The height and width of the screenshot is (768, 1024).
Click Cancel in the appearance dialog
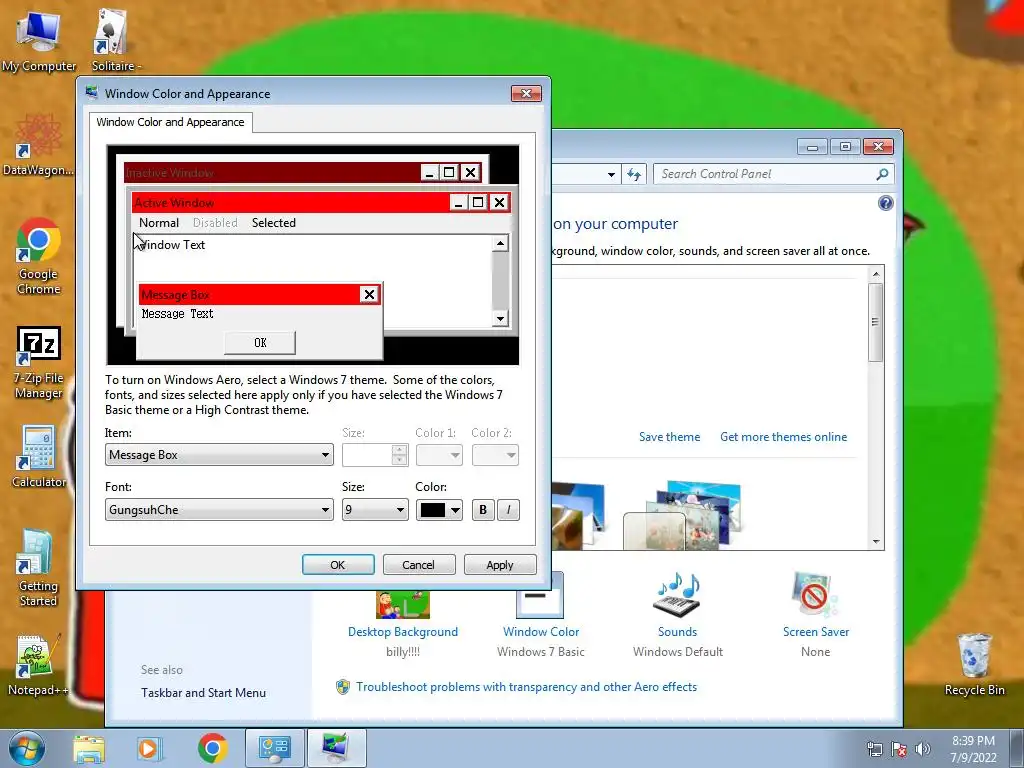[418, 565]
